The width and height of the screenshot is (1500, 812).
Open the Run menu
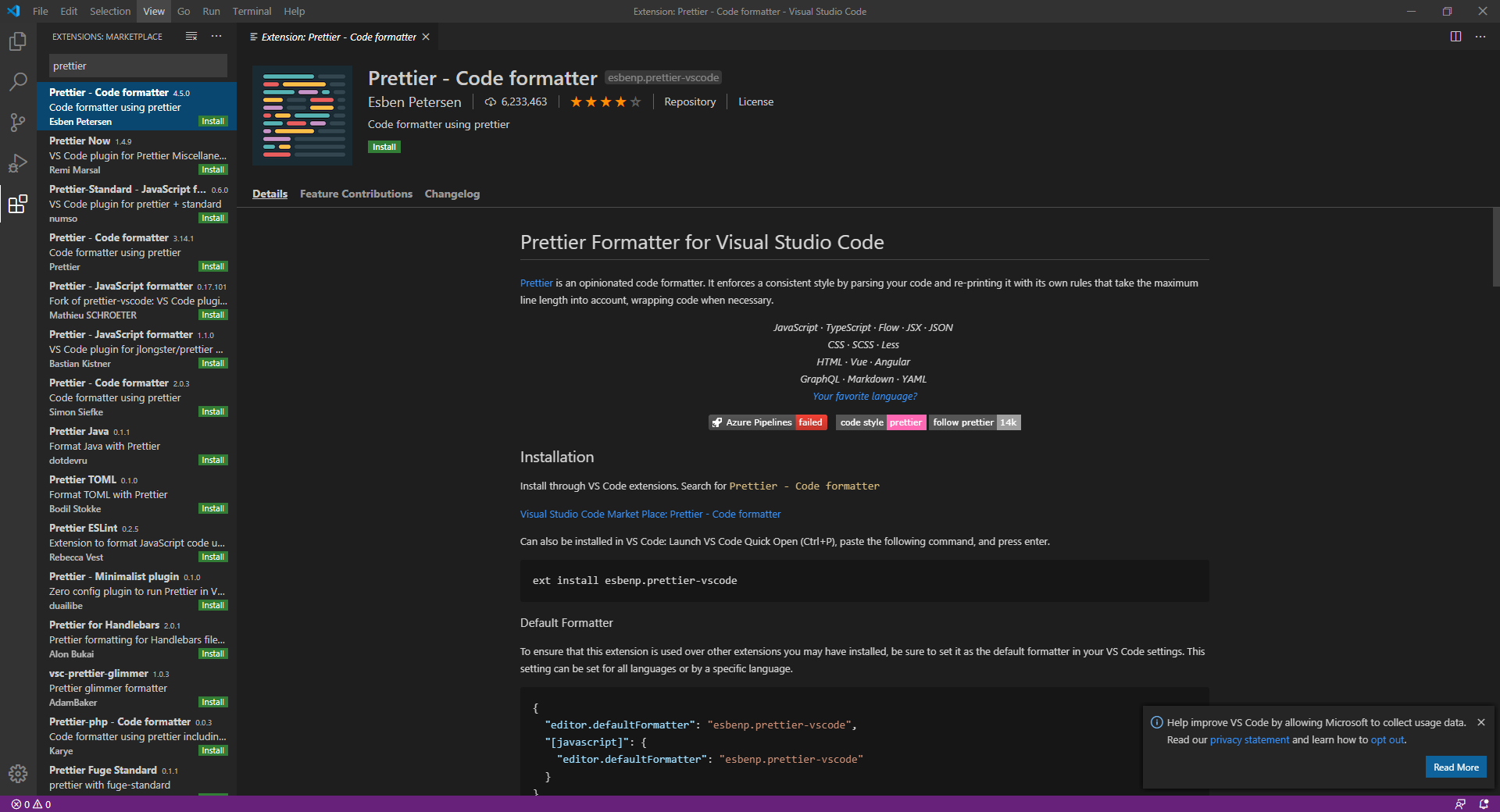click(211, 11)
